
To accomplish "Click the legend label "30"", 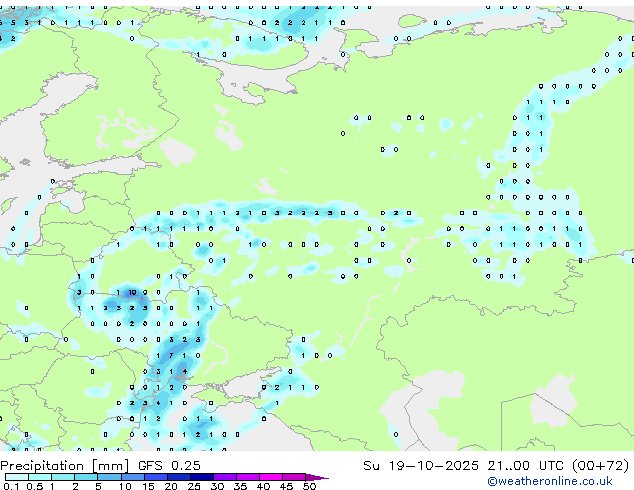I will (x=217, y=486).
